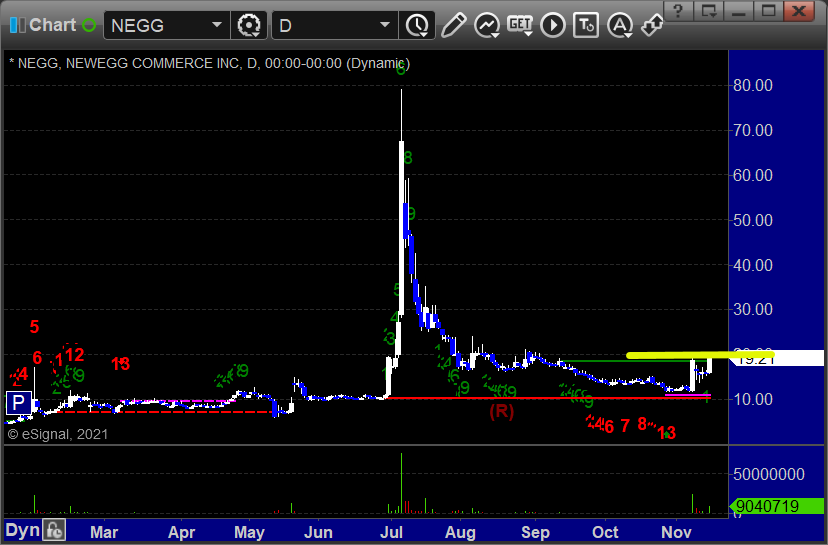Screen dimensions: 828x545
Task: Click the 50.00 price axis label
Action: click(x=752, y=220)
